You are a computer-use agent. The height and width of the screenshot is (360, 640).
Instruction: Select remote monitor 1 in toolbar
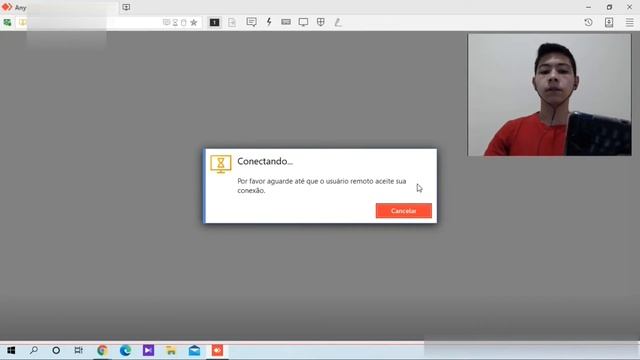point(214,22)
